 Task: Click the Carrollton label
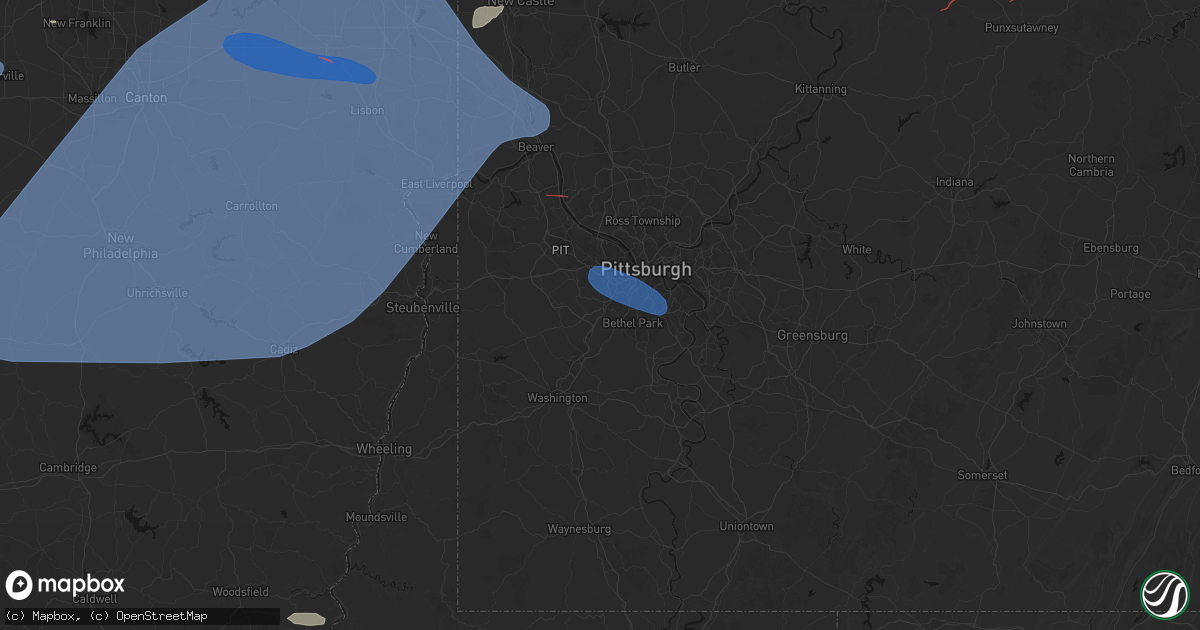(x=252, y=206)
